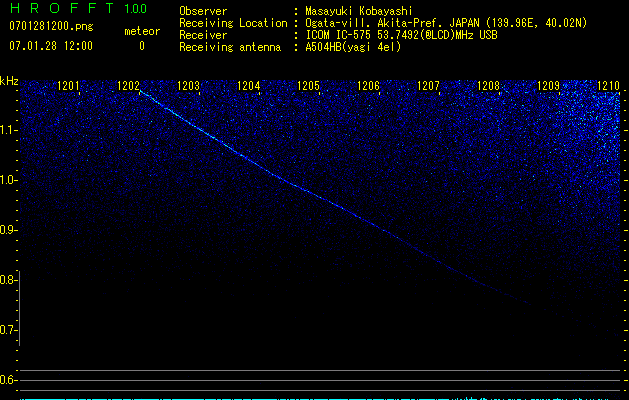Select the Ogata-vill. Akita-Pref. JAPAN location text

[x=446, y=23]
